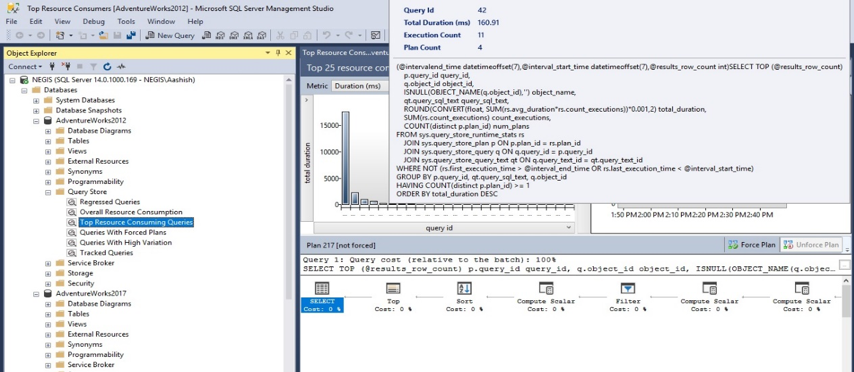Open Queries With High Variation report
This screenshot has height=372, width=854.
coord(125,242)
